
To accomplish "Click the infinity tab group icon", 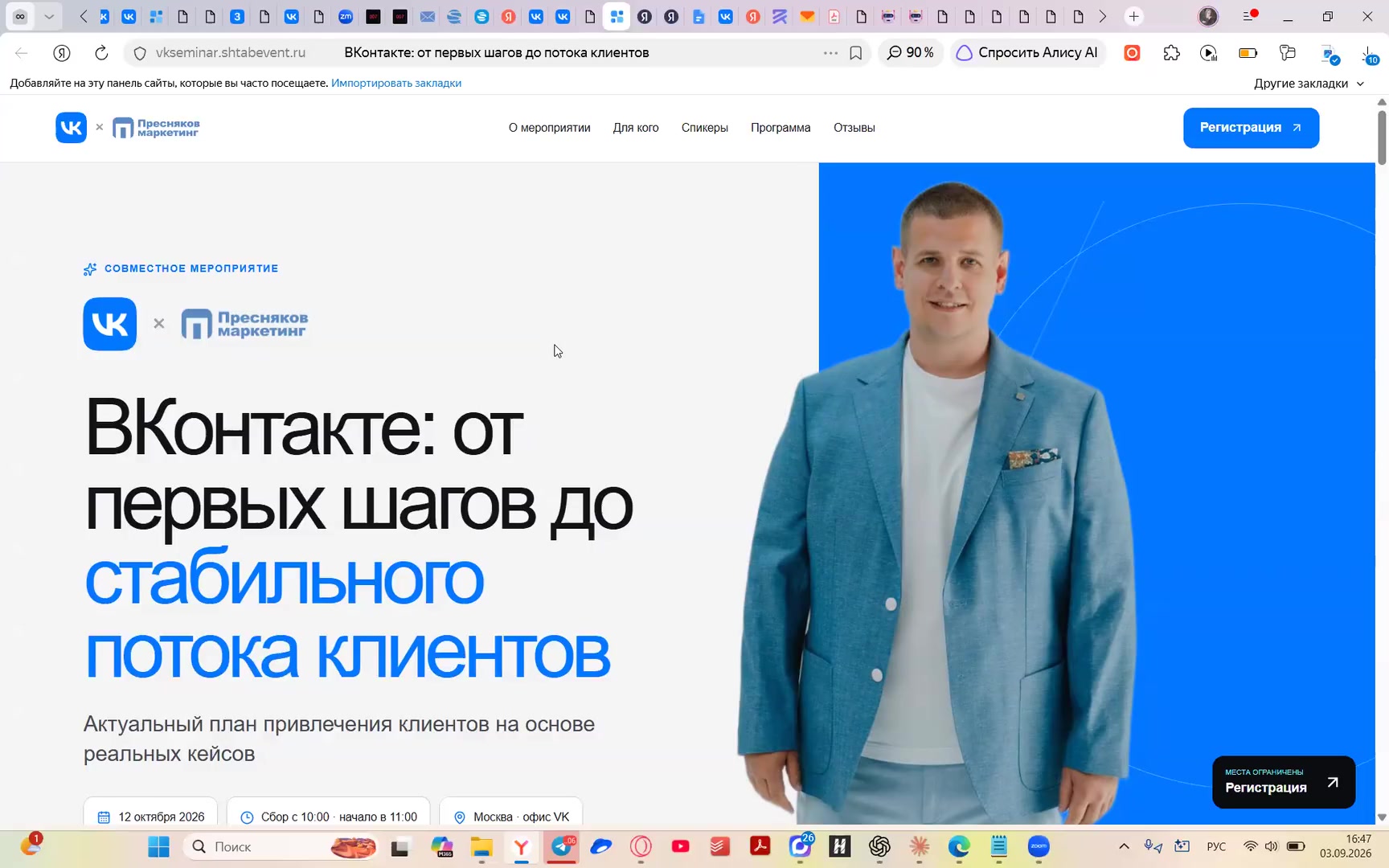I will [20, 16].
